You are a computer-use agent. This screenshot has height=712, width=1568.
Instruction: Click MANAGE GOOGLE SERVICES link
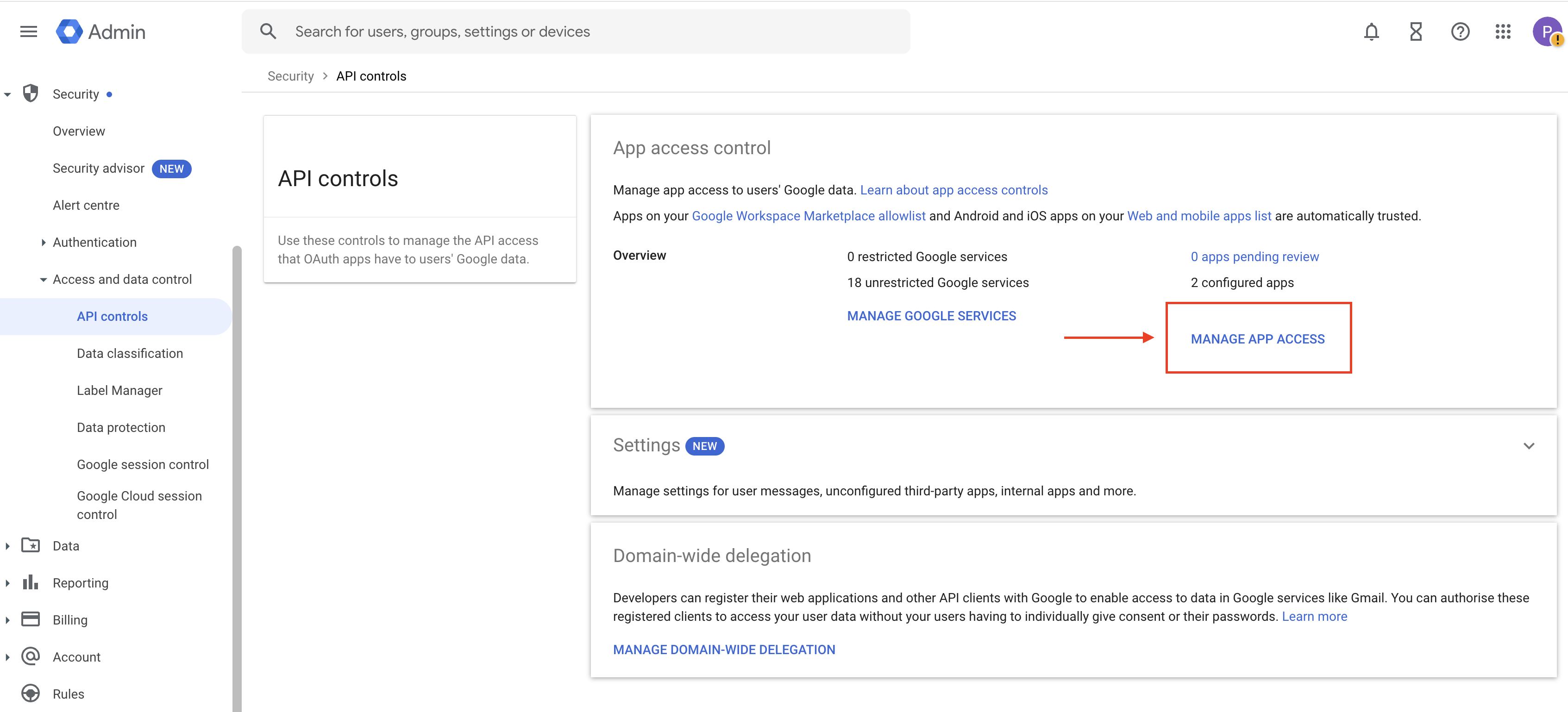[931, 316]
